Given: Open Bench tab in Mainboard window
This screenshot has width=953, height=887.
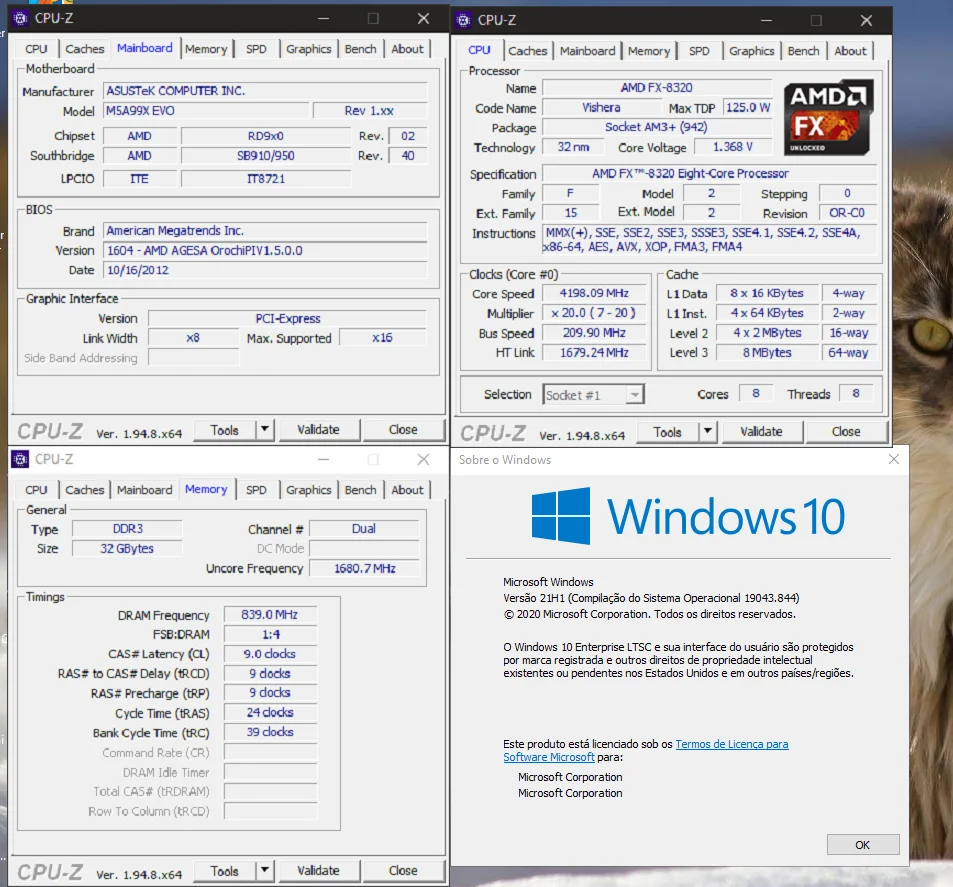Looking at the screenshot, I should [x=360, y=49].
